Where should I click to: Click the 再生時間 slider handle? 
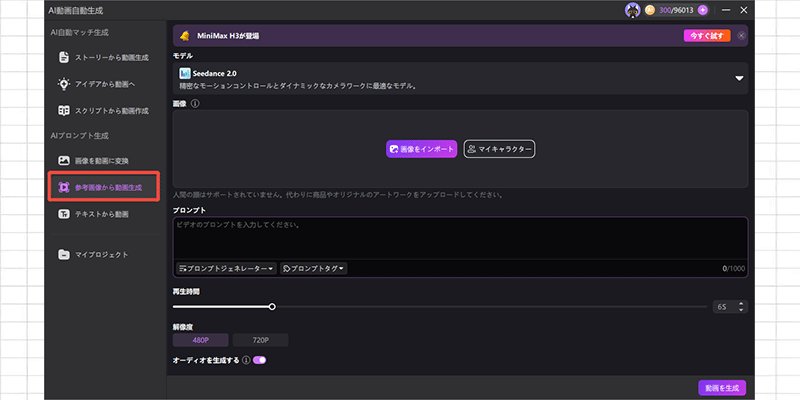coord(272,307)
